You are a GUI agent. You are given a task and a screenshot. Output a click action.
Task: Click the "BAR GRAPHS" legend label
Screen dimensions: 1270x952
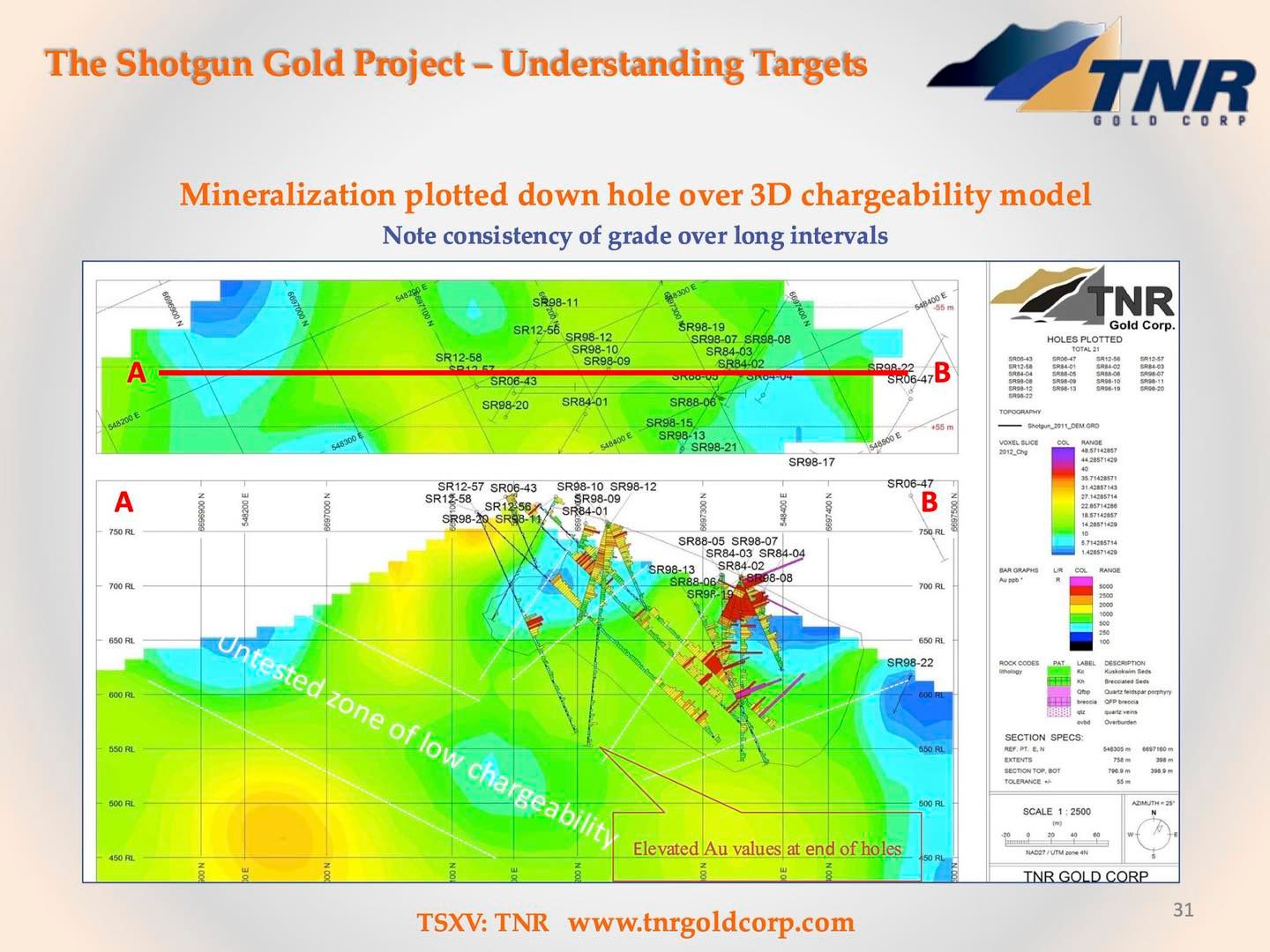pyautogui.click(x=1019, y=570)
